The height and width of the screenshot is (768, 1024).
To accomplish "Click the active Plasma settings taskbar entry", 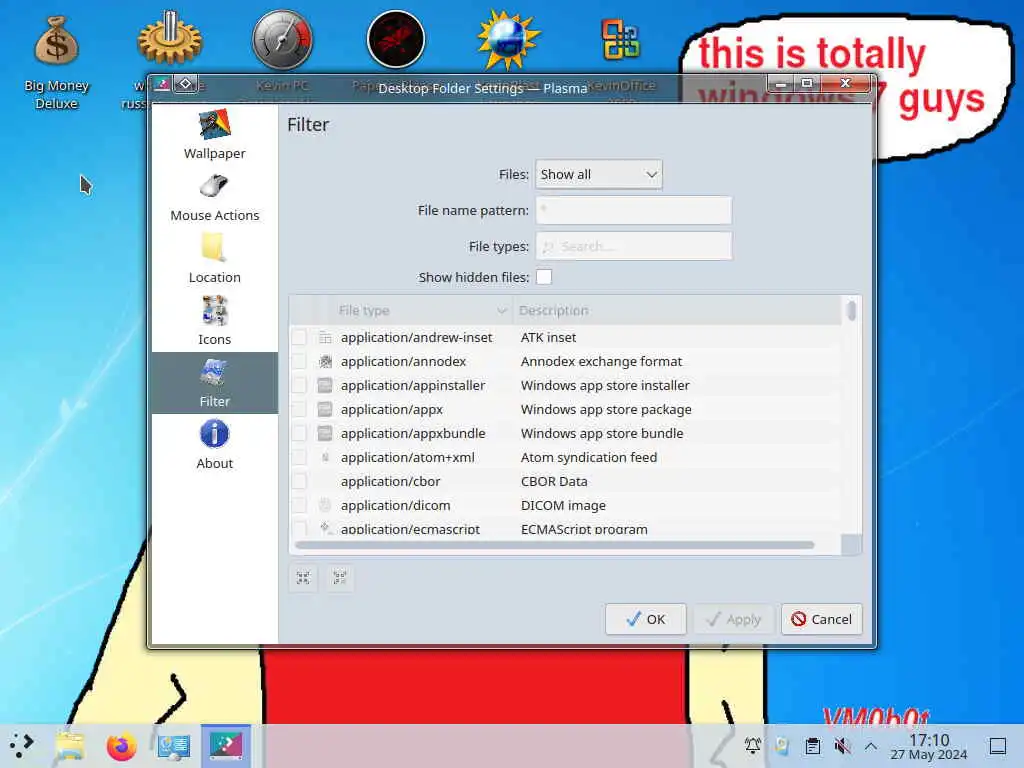I will (225, 745).
